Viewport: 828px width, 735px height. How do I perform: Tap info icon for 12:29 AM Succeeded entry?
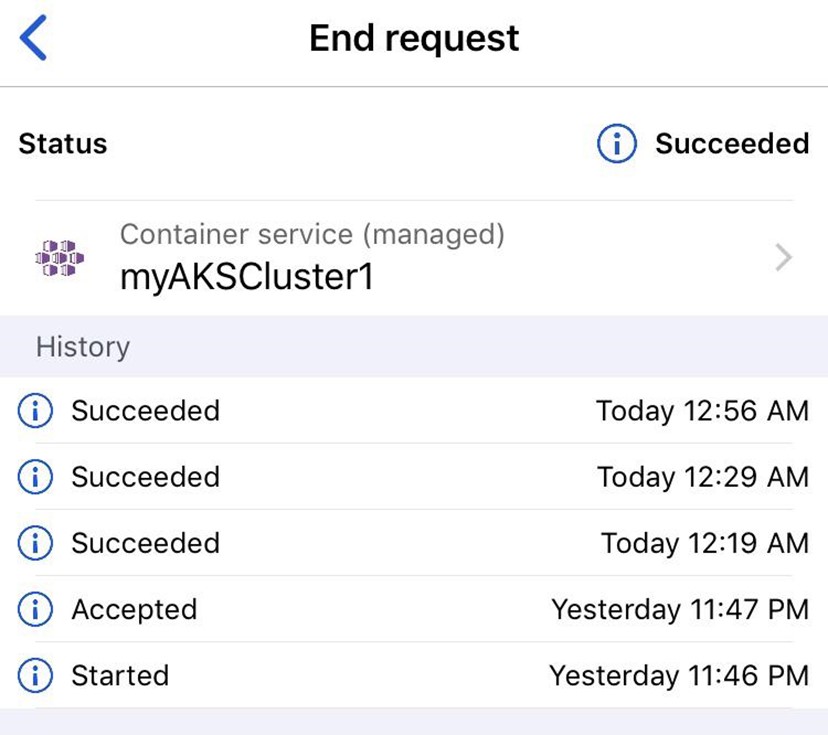tap(35, 476)
